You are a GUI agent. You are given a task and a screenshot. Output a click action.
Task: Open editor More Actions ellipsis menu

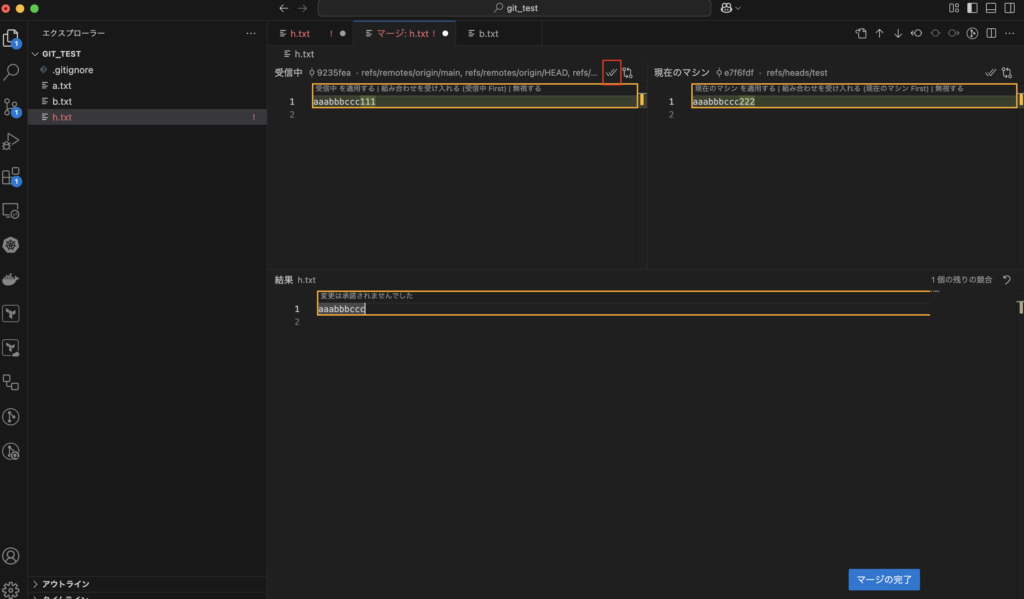click(1010, 33)
